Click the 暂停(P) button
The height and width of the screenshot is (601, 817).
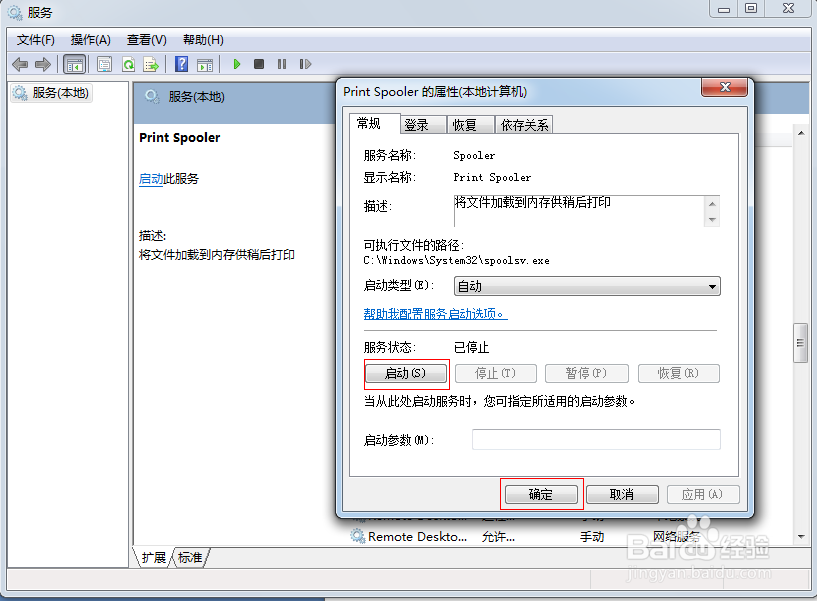point(586,373)
